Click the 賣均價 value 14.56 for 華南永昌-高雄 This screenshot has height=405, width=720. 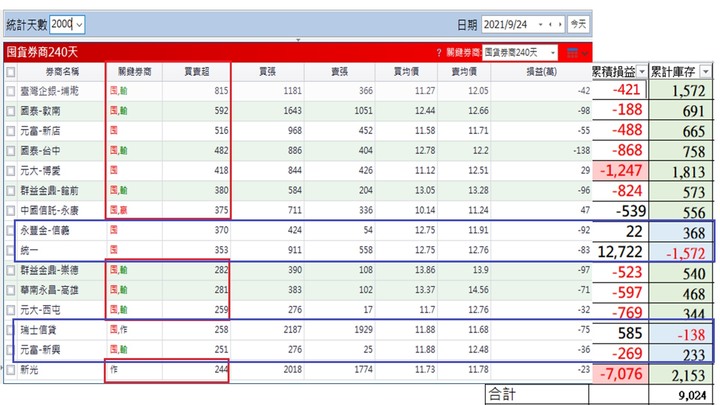478,290
